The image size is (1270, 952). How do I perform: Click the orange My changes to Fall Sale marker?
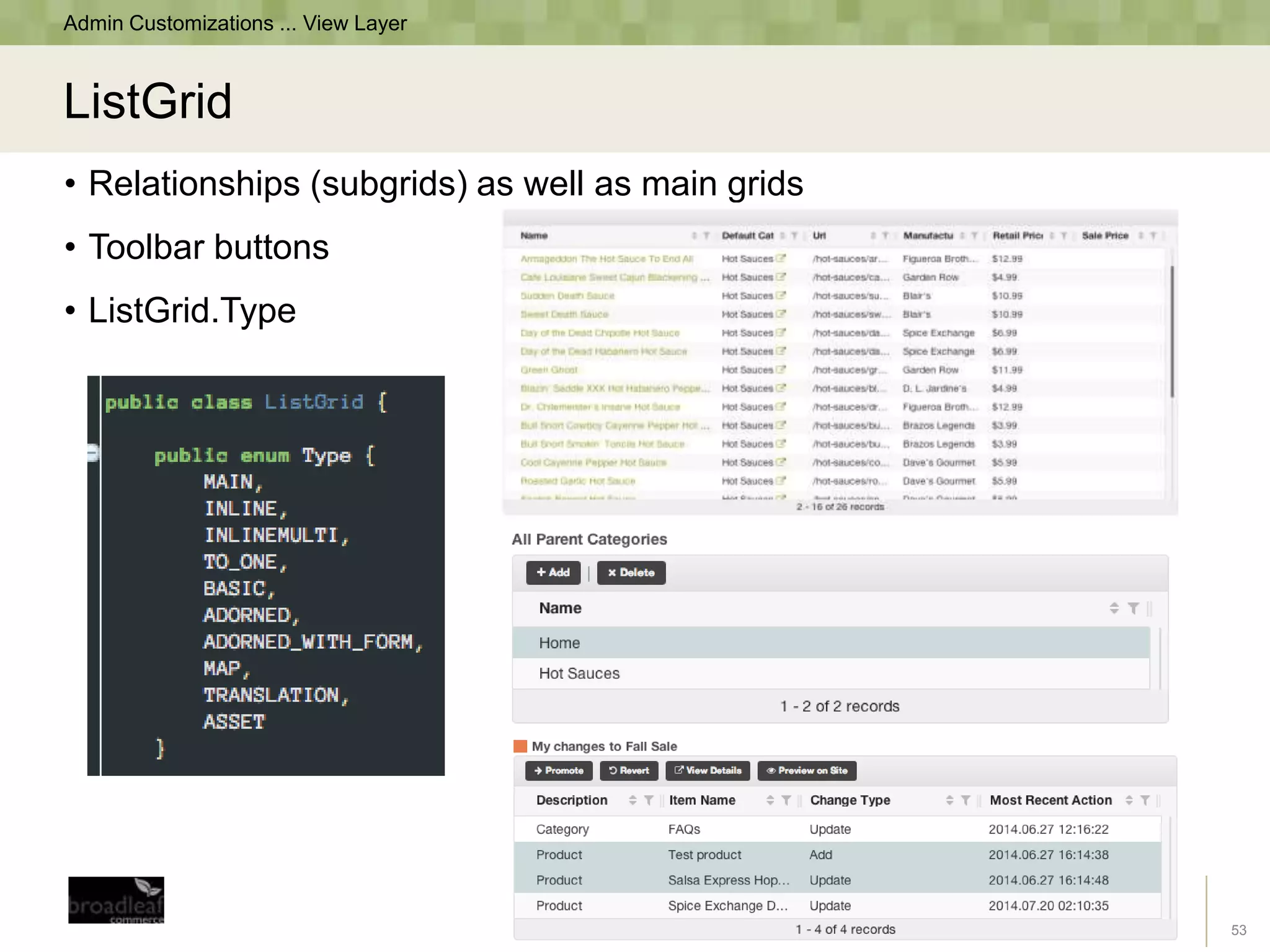coord(520,746)
